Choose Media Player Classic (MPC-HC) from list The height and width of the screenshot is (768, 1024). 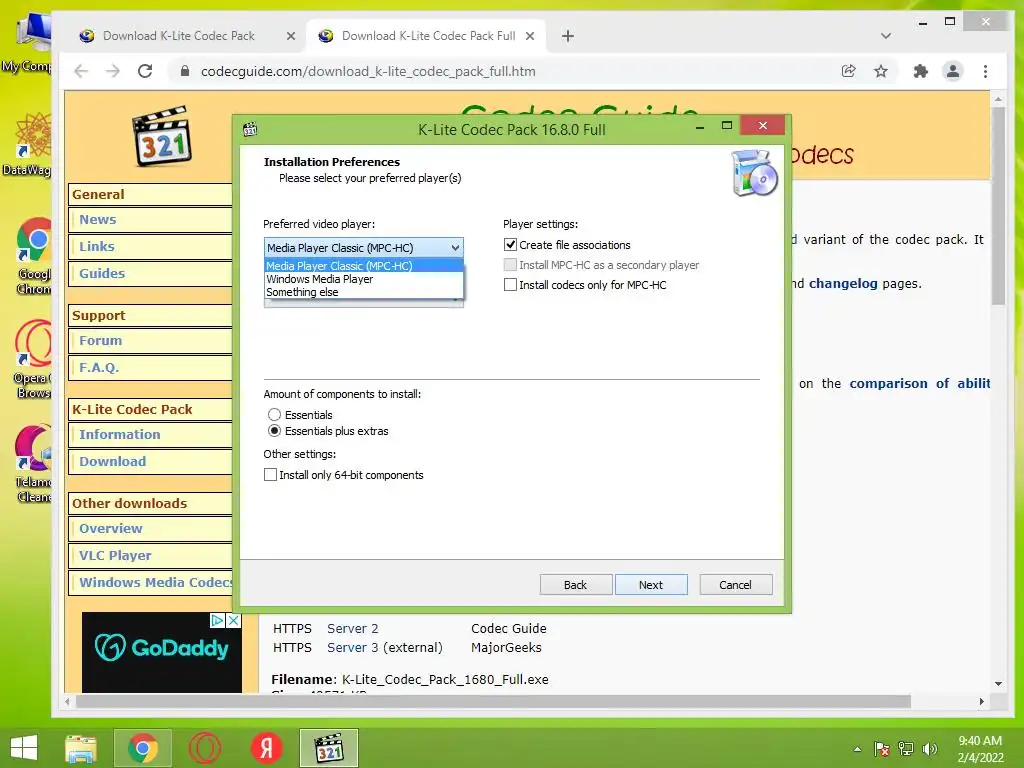[364, 266]
